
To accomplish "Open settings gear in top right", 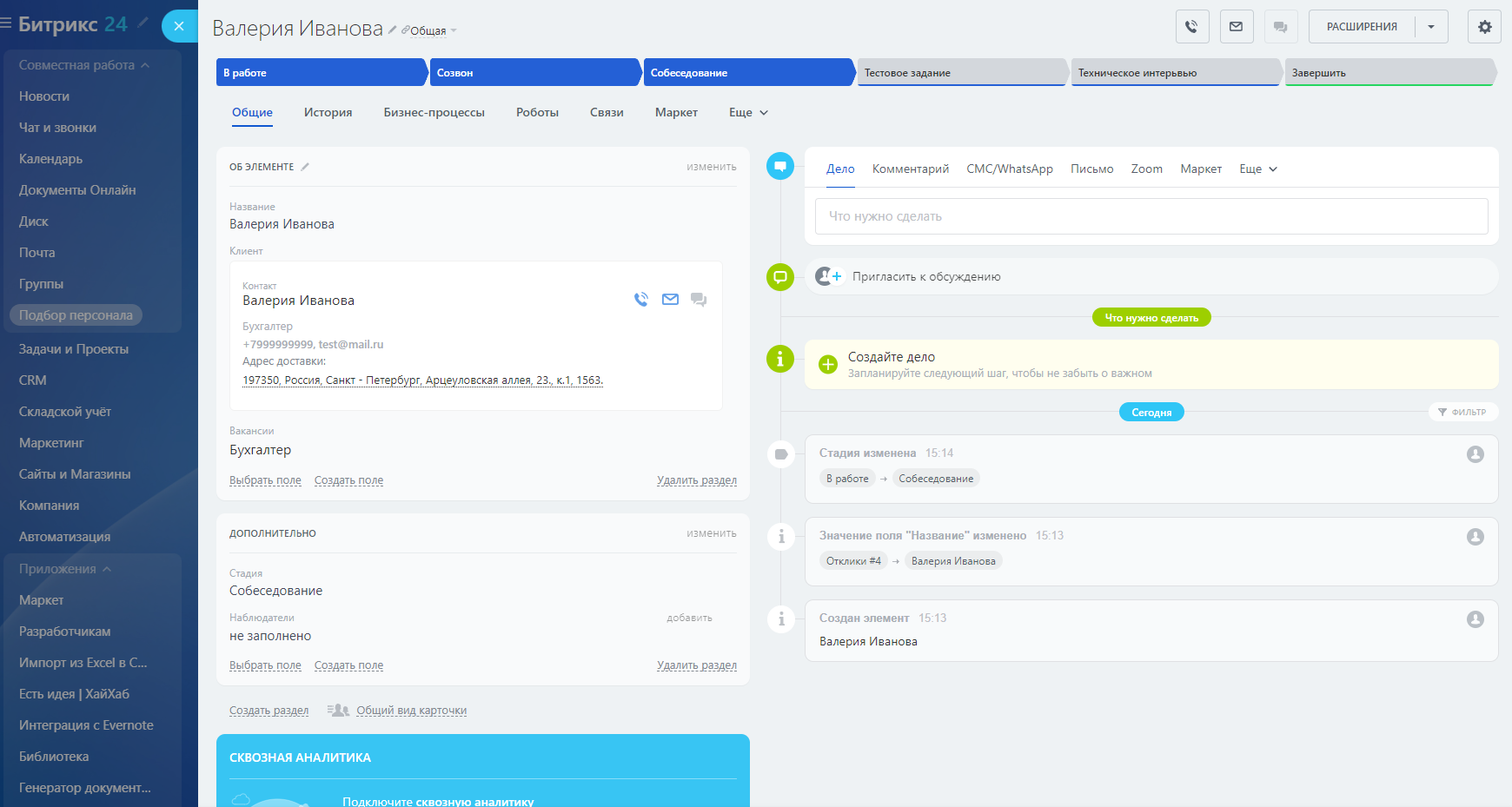I will 1484,27.
